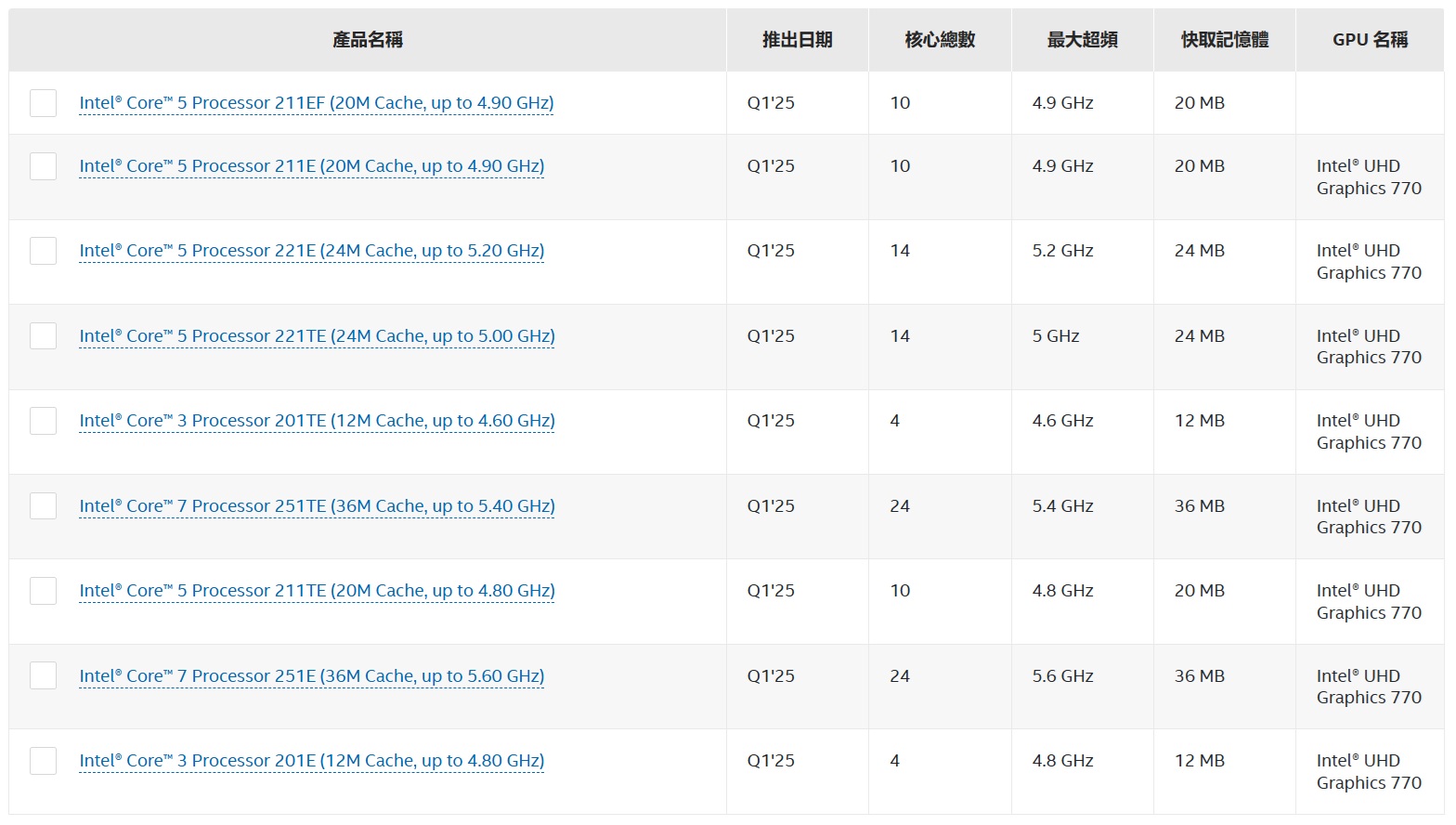Screen dimensions: 1456x825
Task: Sort table by 推出日期 column header
Action: tap(797, 40)
